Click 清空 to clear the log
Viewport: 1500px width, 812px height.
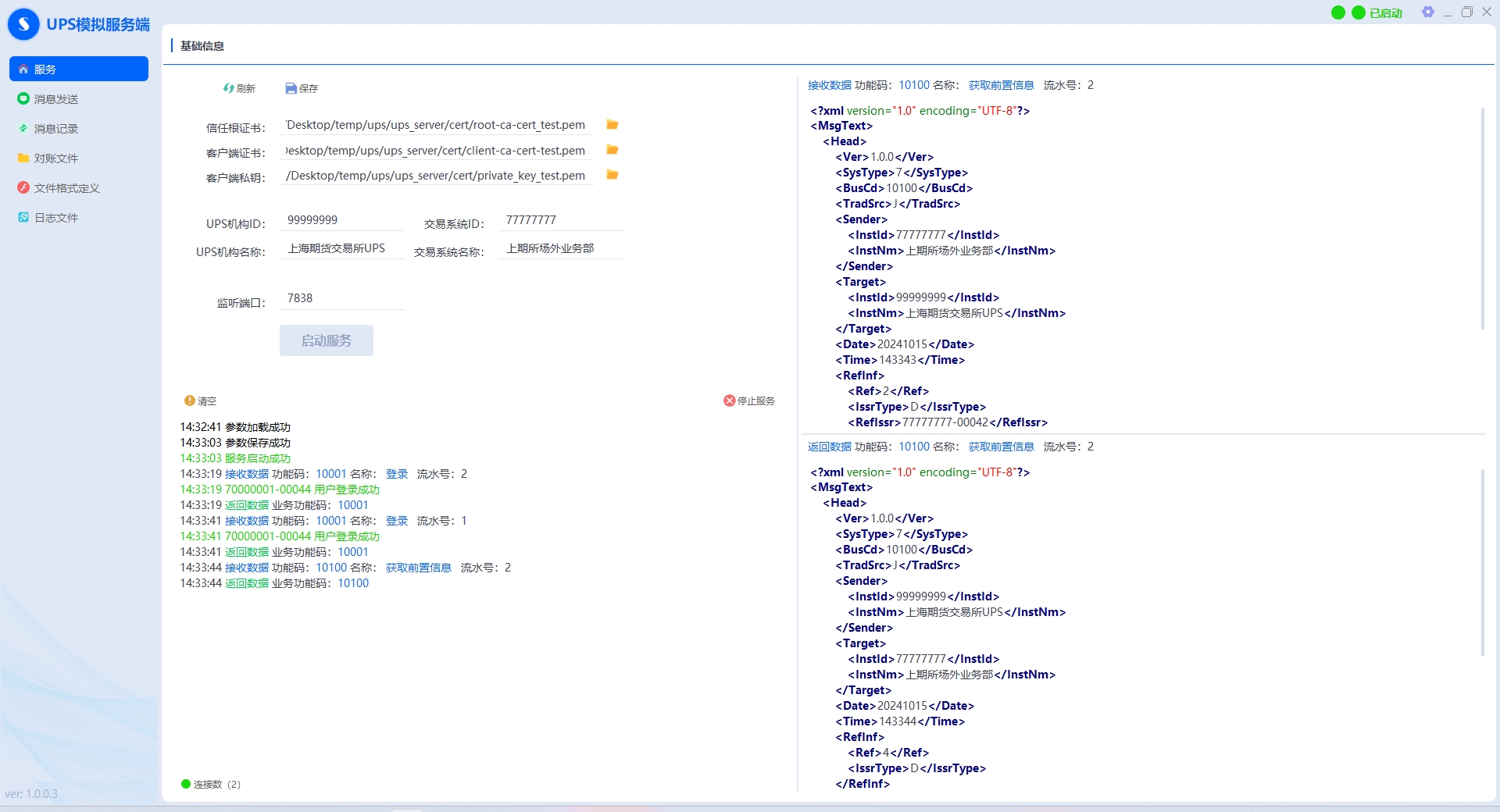coord(201,401)
